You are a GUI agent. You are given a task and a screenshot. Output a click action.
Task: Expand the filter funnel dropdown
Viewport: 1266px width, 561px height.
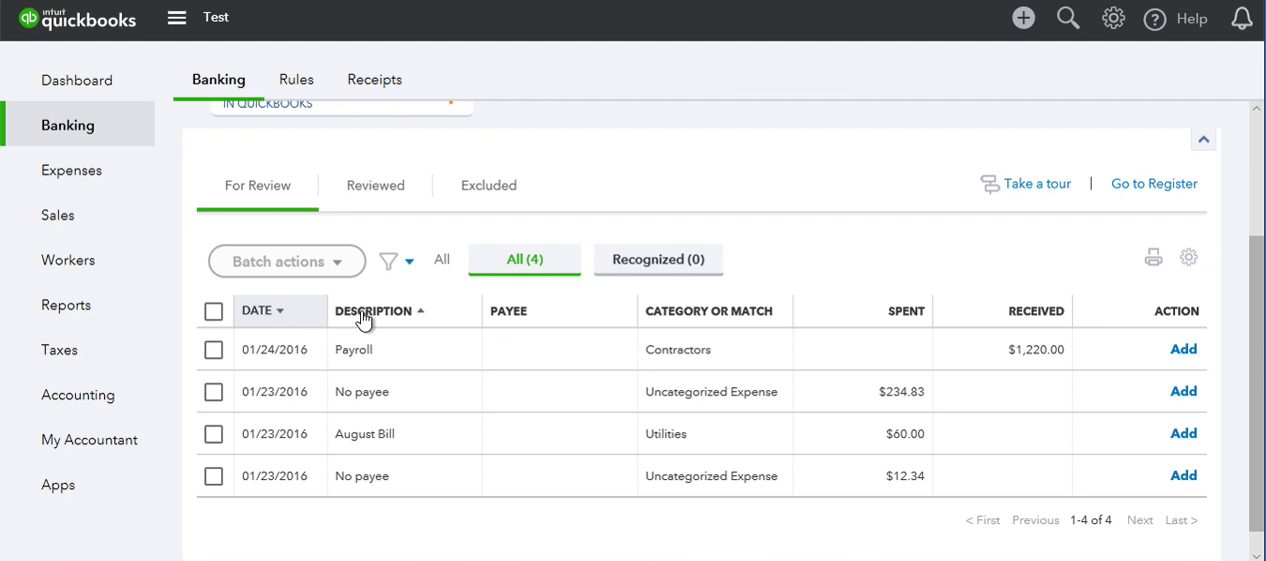(x=397, y=262)
